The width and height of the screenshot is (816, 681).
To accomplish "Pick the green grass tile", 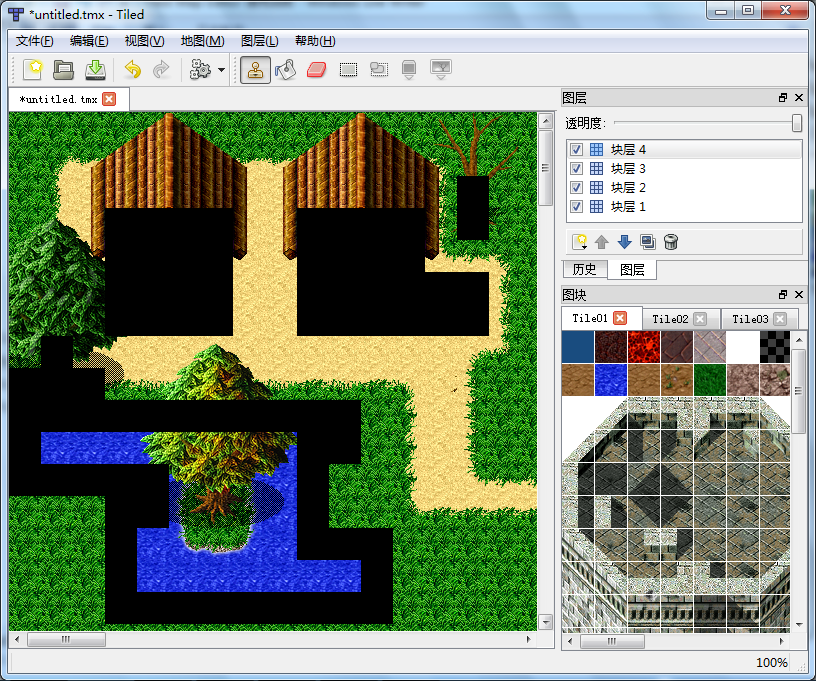I will point(709,380).
